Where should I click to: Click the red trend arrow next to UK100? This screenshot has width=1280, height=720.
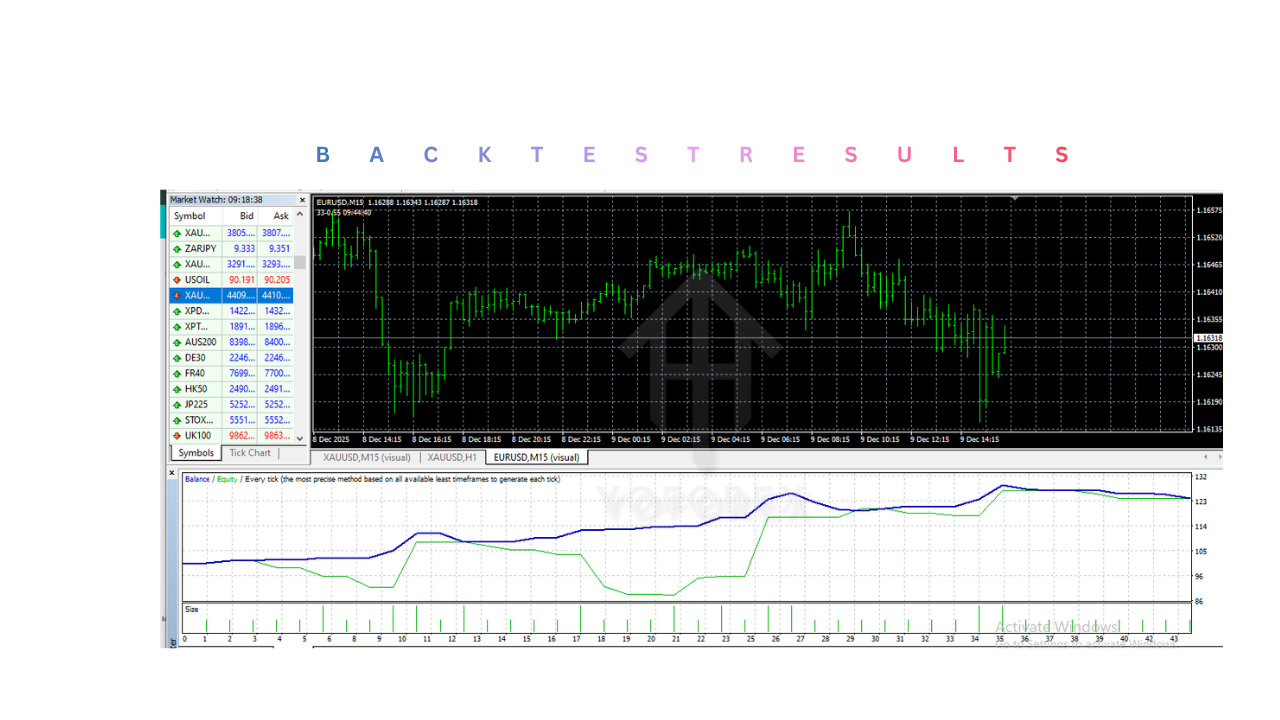176,435
